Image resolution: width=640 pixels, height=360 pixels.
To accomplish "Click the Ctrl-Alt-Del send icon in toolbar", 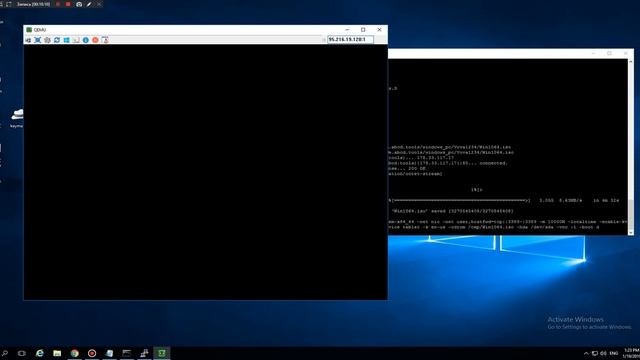I will click(x=76, y=40).
